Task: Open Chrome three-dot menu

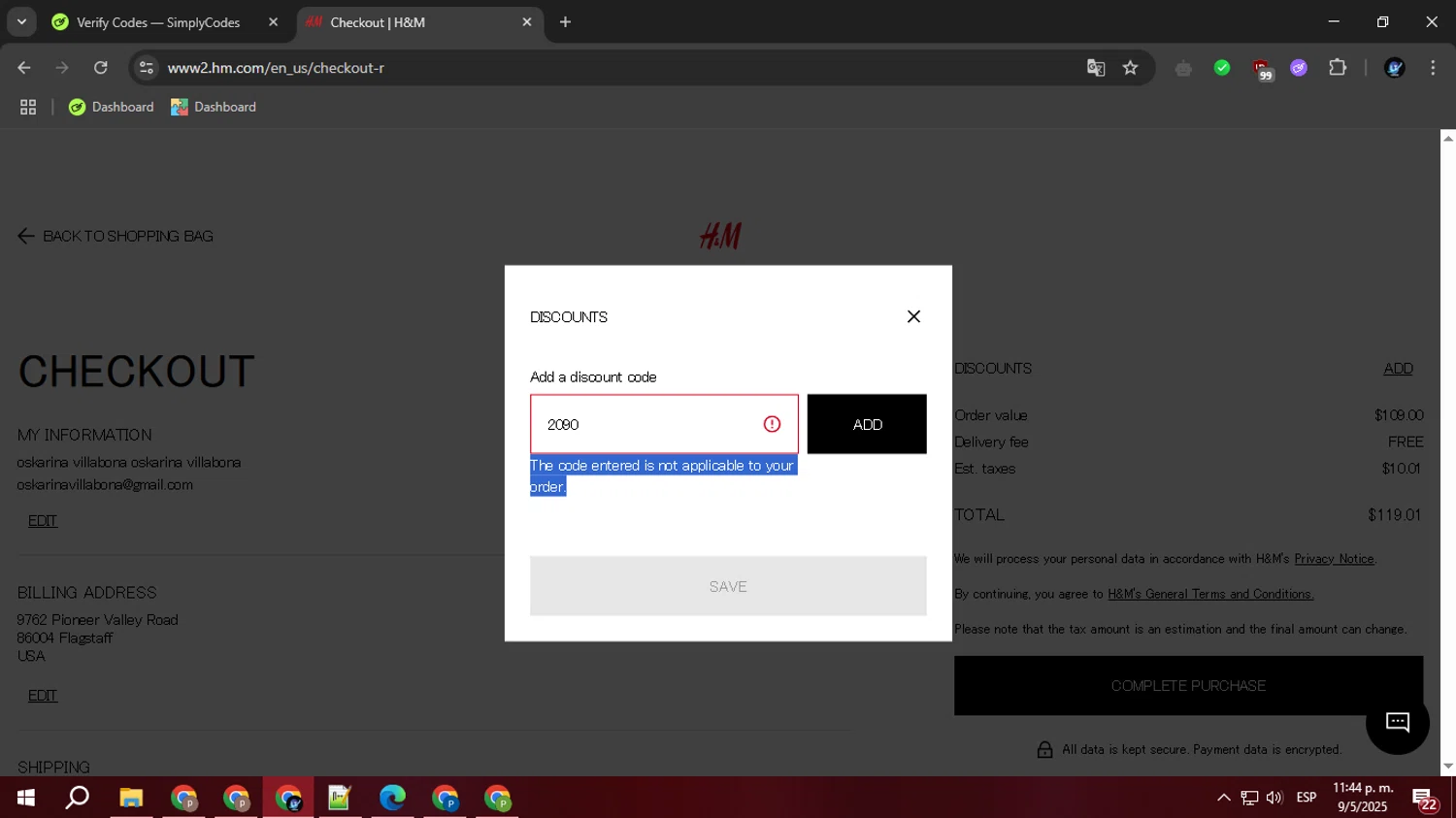Action: [1433, 68]
